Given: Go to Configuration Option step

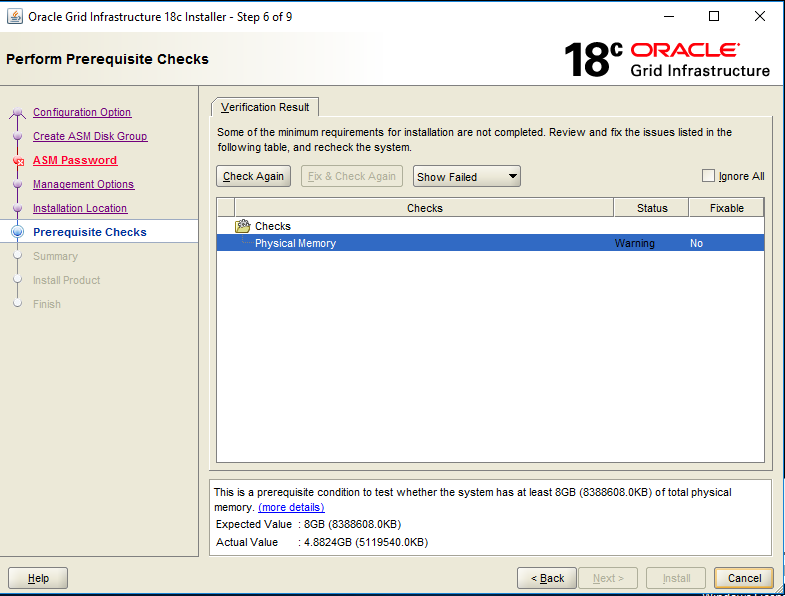Looking at the screenshot, I should click(82, 112).
